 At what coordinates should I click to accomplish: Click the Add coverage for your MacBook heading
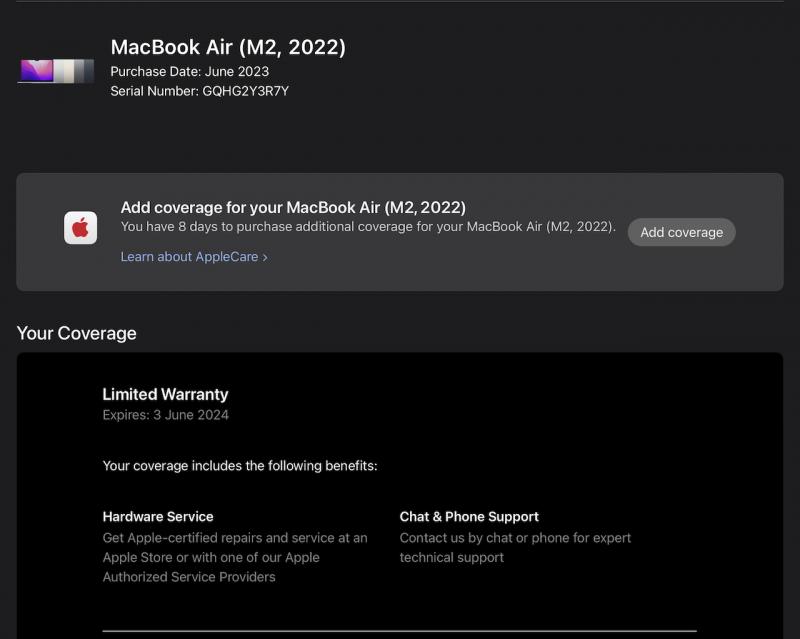pyautogui.click(x=293, y=208)
